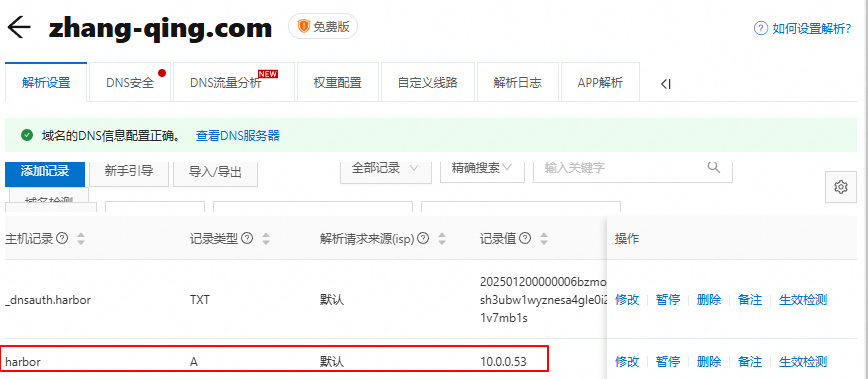Click the TXT record type cell
868x379 pixels.
pos(200,300)
